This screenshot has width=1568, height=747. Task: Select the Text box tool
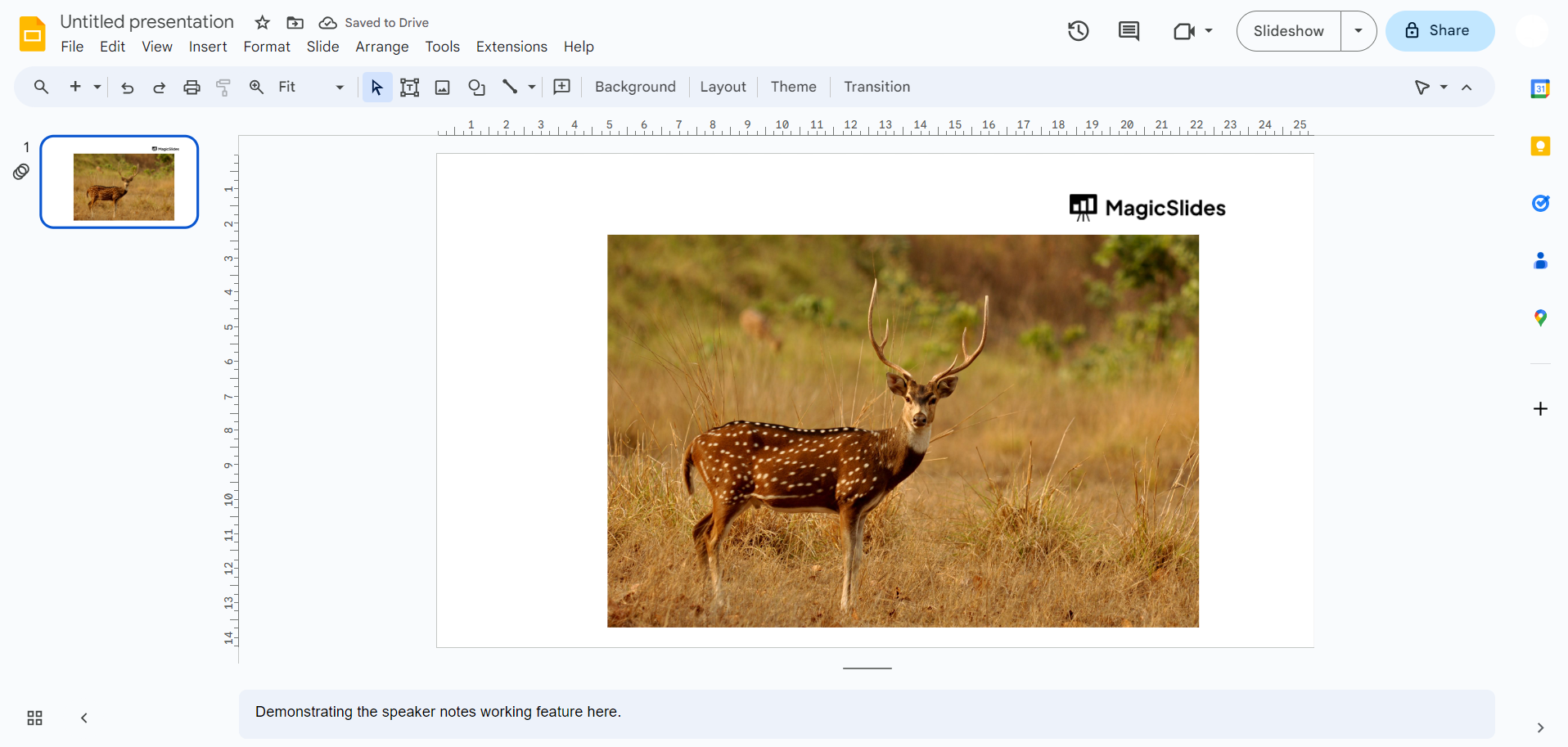409,88
